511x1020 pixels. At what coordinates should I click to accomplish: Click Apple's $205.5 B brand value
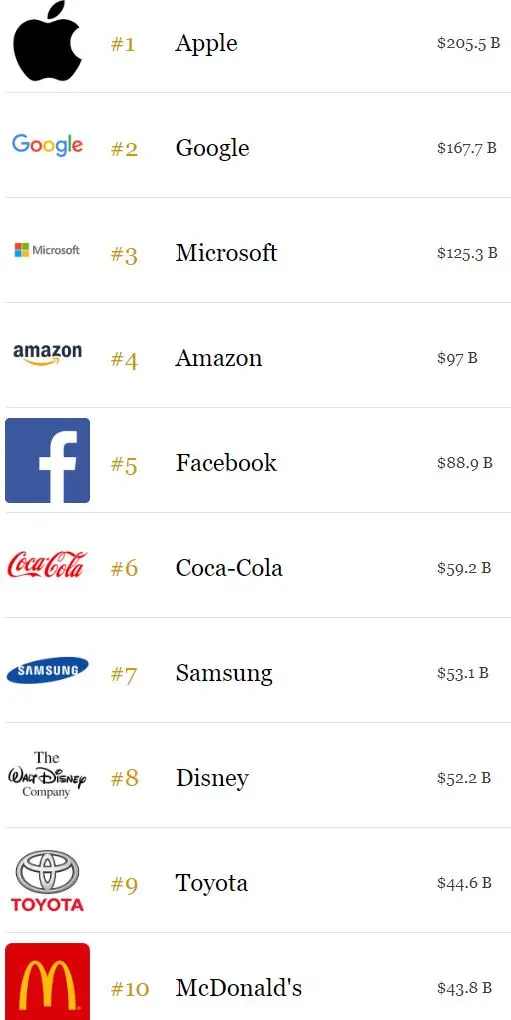[x=469, y=44]
